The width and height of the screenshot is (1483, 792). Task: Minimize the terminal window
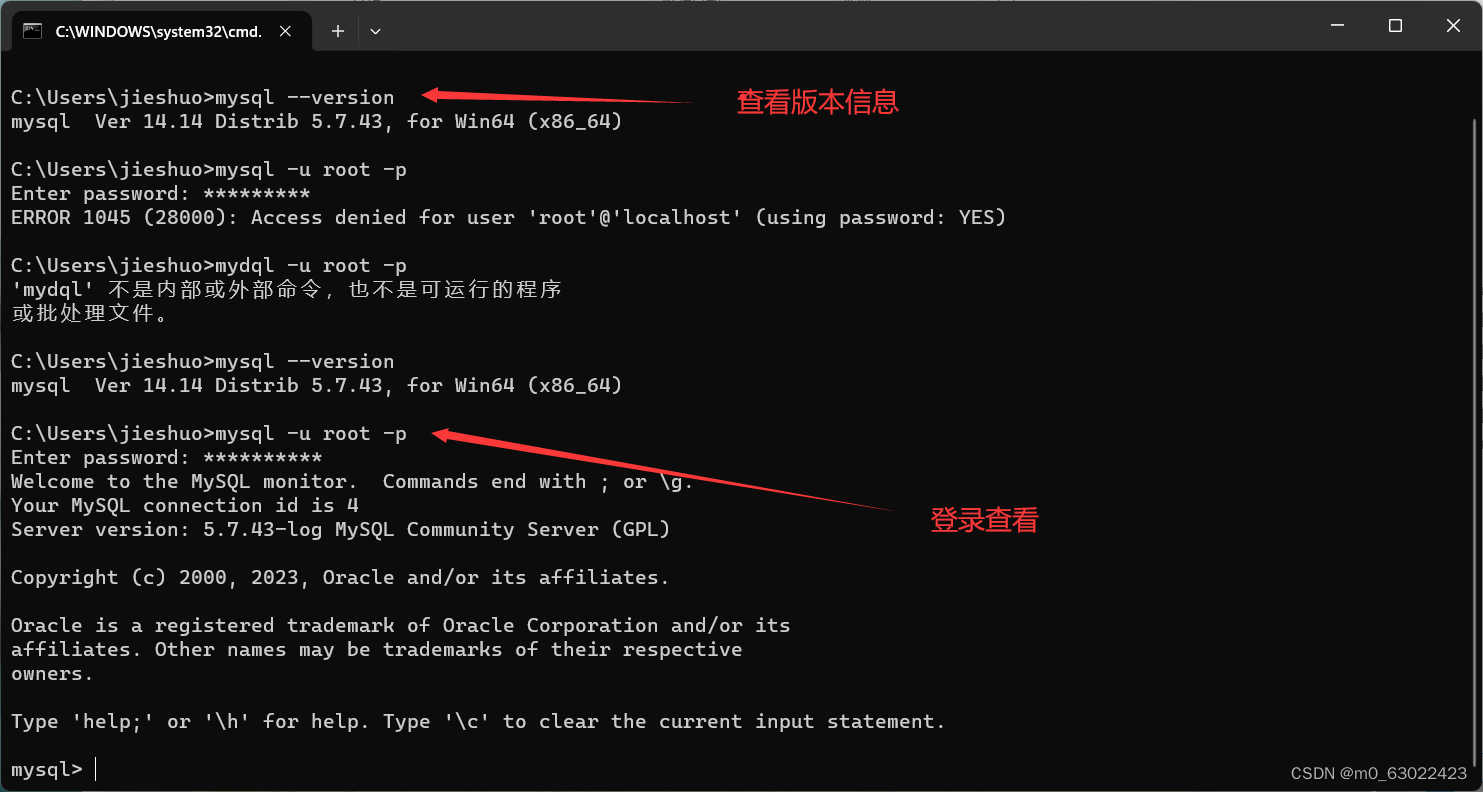coord(1337,25)
